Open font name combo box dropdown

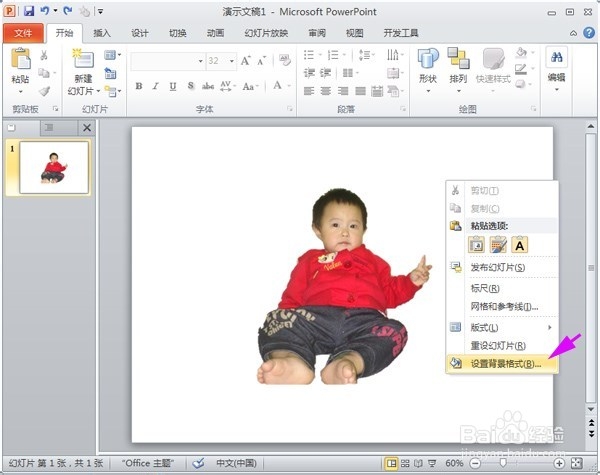(201, 61)
